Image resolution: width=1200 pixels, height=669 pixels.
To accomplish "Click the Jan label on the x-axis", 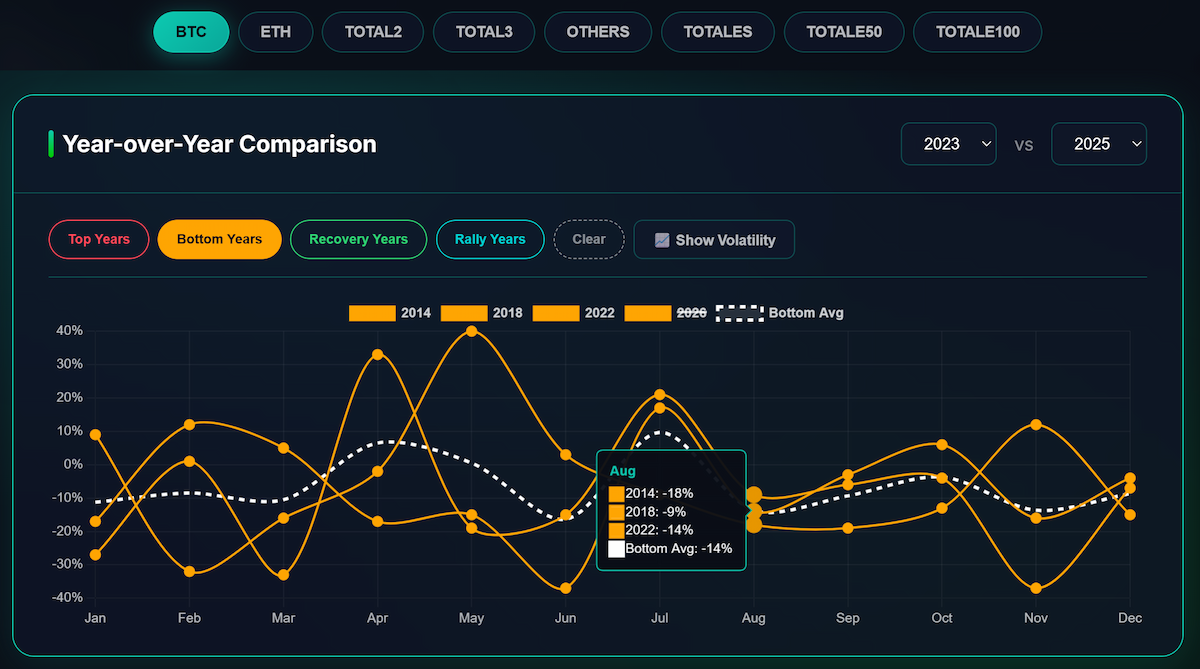I will 95,618.
